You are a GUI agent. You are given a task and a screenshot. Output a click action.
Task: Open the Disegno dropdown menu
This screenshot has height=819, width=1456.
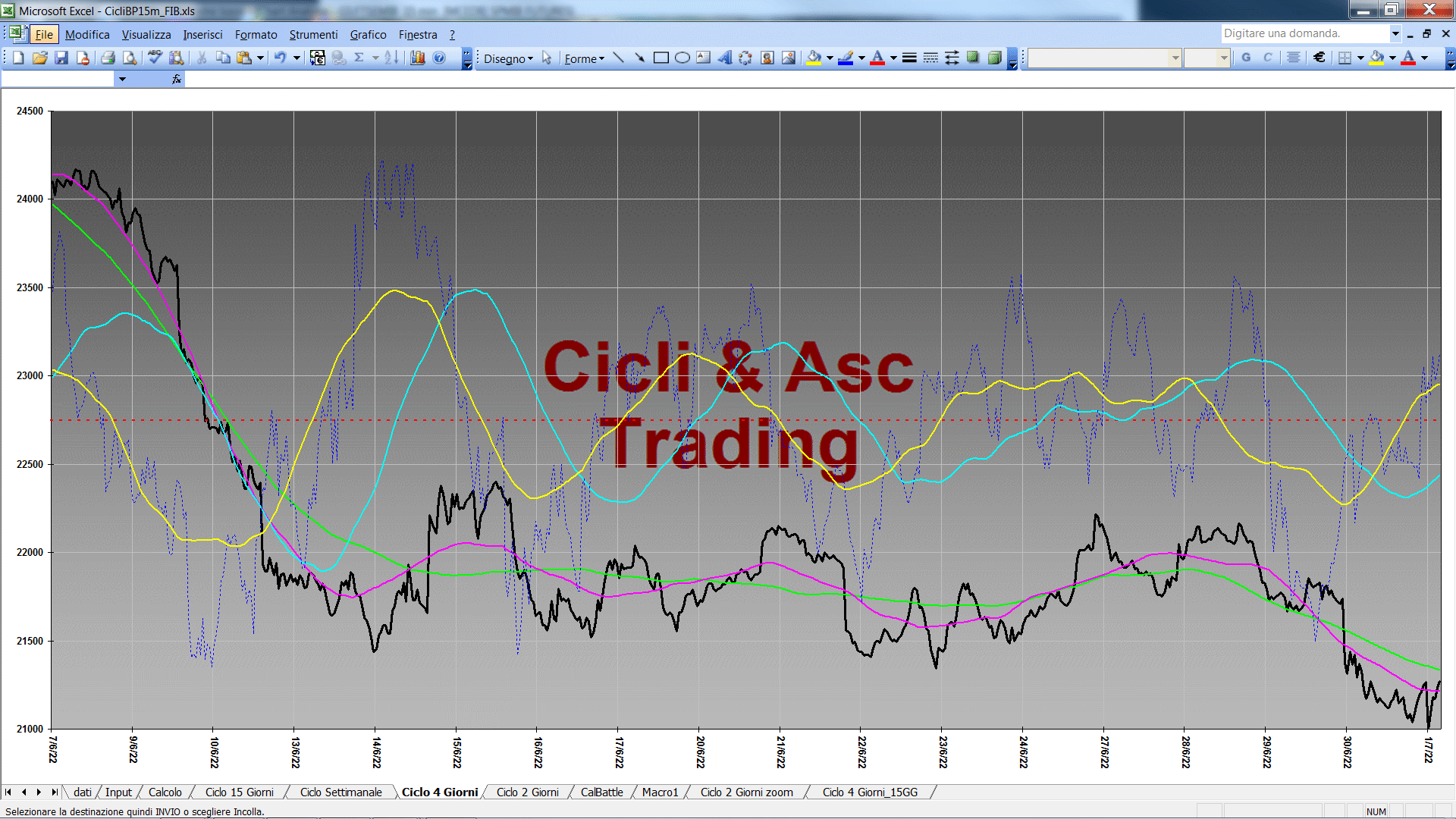508,58
